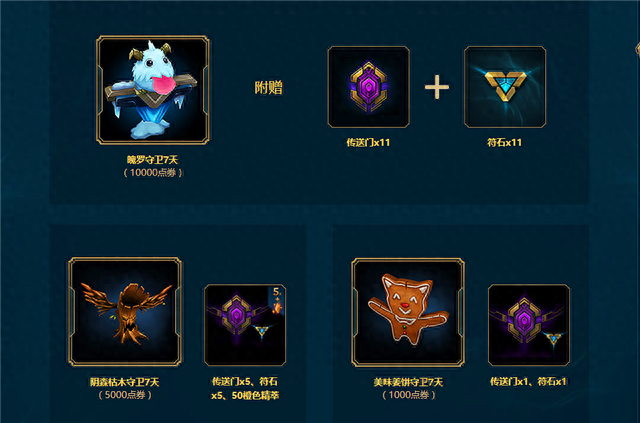Click the purple portal icon x11
Image resolution: width=640 pixels, height=423 pixels.
tap(369, 87)
